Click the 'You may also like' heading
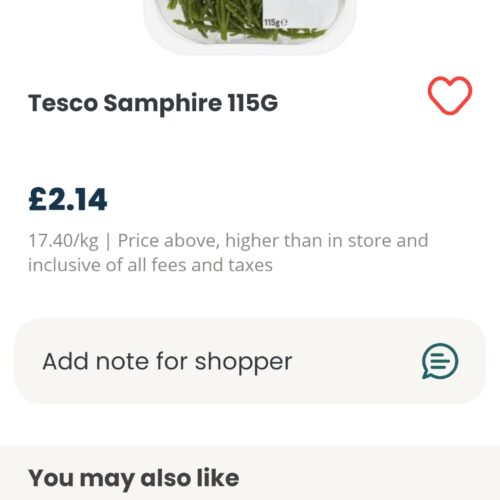The height and width of the screenshot is (500, 500). coord(134,479)
